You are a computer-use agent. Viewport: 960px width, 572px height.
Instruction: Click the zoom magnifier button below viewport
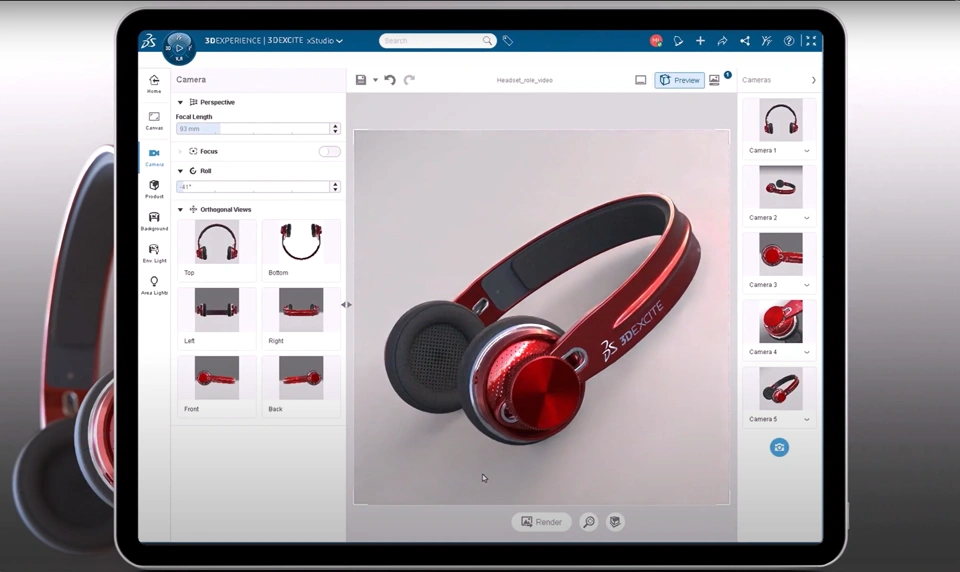[588, 522]
